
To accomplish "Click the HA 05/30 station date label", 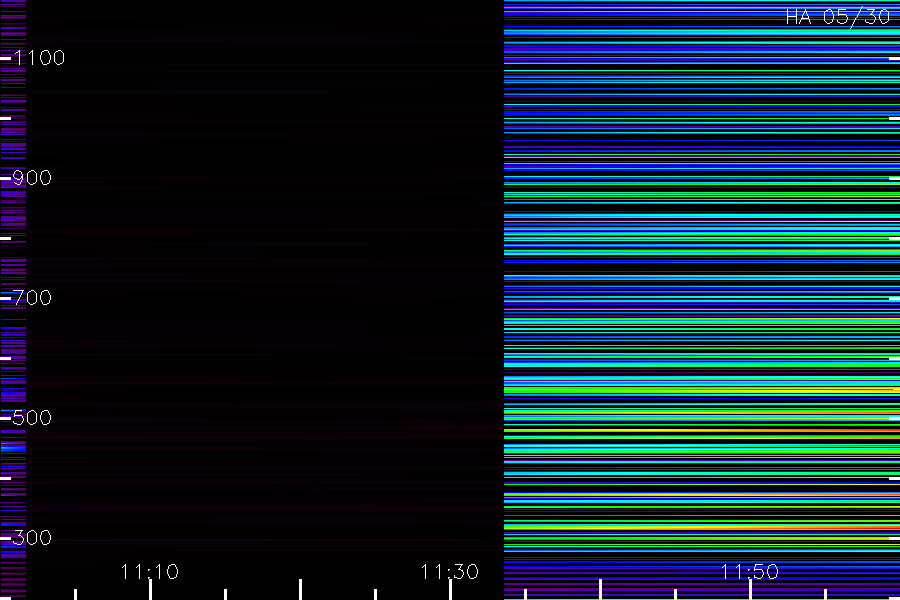I will click(837, 17).
